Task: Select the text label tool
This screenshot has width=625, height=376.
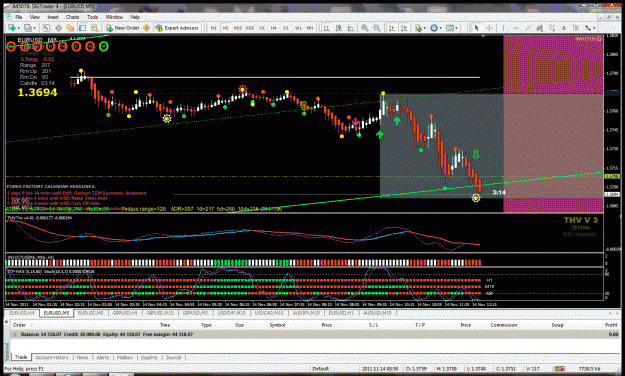Action: point(576,28)
